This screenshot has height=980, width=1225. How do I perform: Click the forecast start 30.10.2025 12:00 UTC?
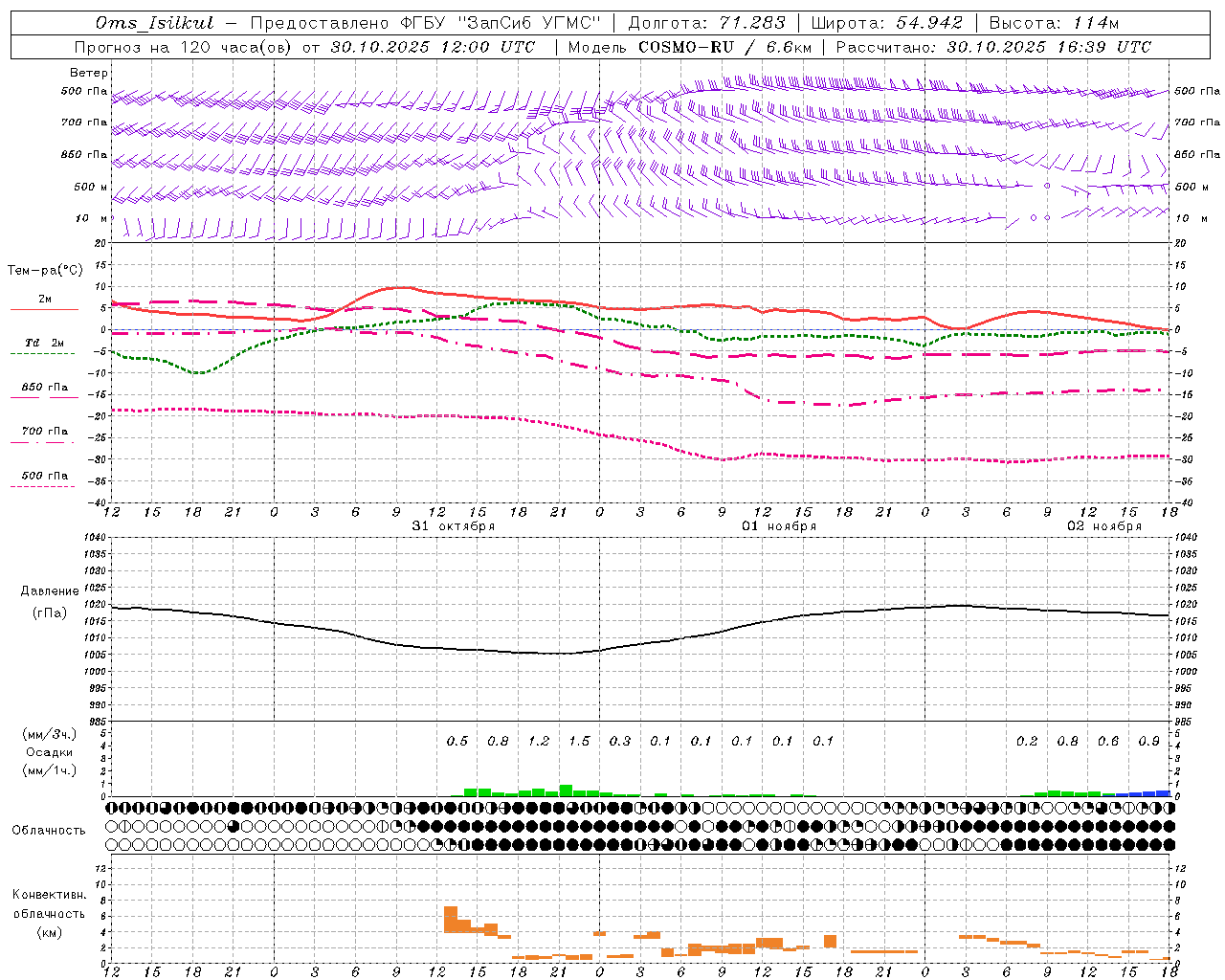click(433, 47)
